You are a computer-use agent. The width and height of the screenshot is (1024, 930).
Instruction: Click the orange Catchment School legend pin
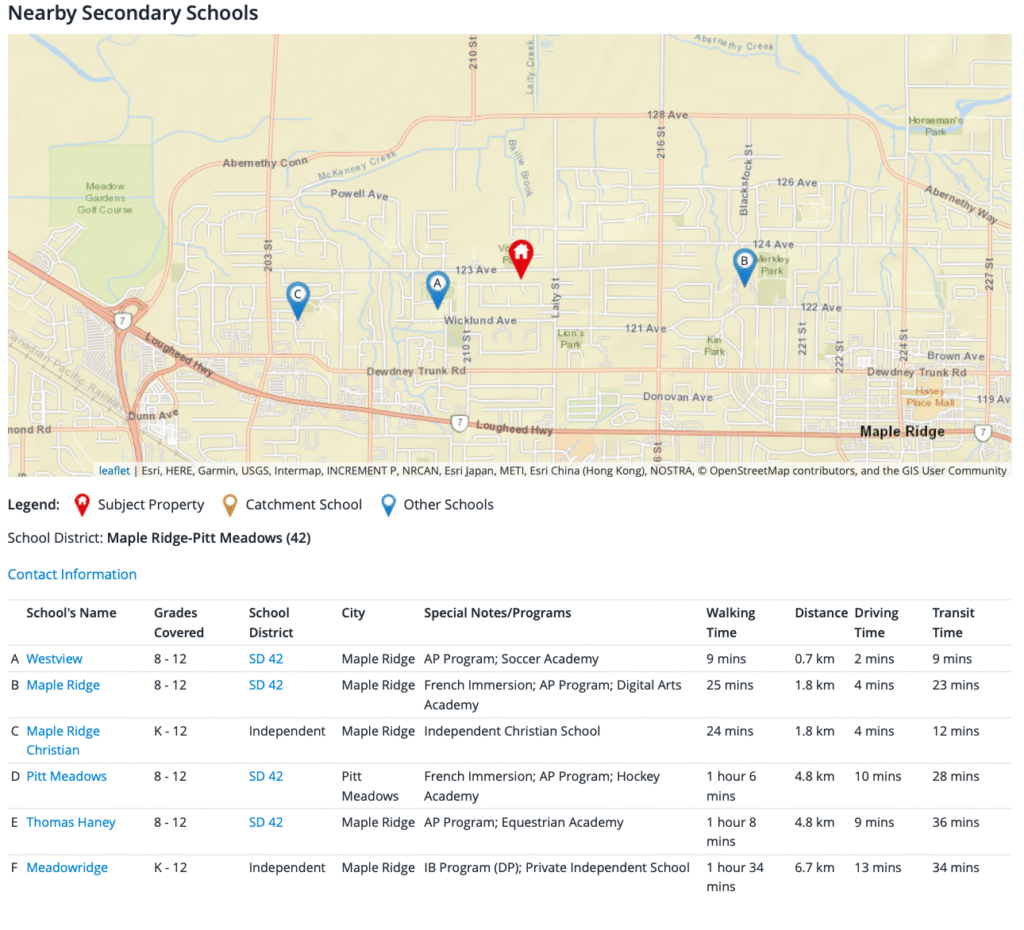point(230,505)
